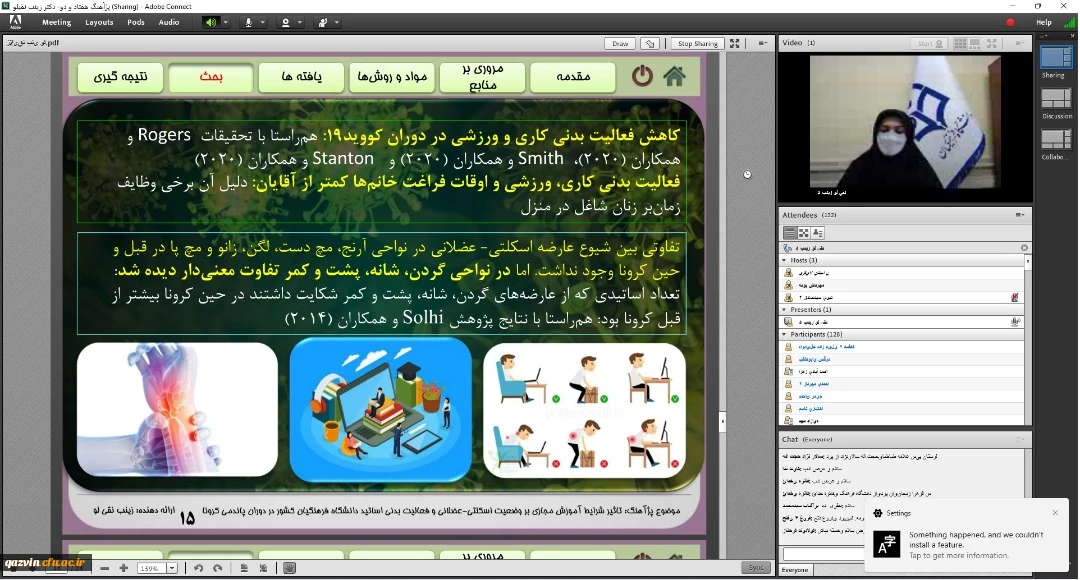Click the Draw button
1080x580 pixels.
[x=620, y=44]
